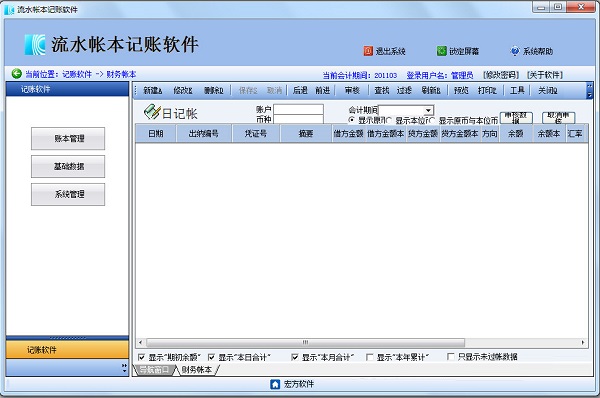Click the 宏方软件 home icon

275,384
